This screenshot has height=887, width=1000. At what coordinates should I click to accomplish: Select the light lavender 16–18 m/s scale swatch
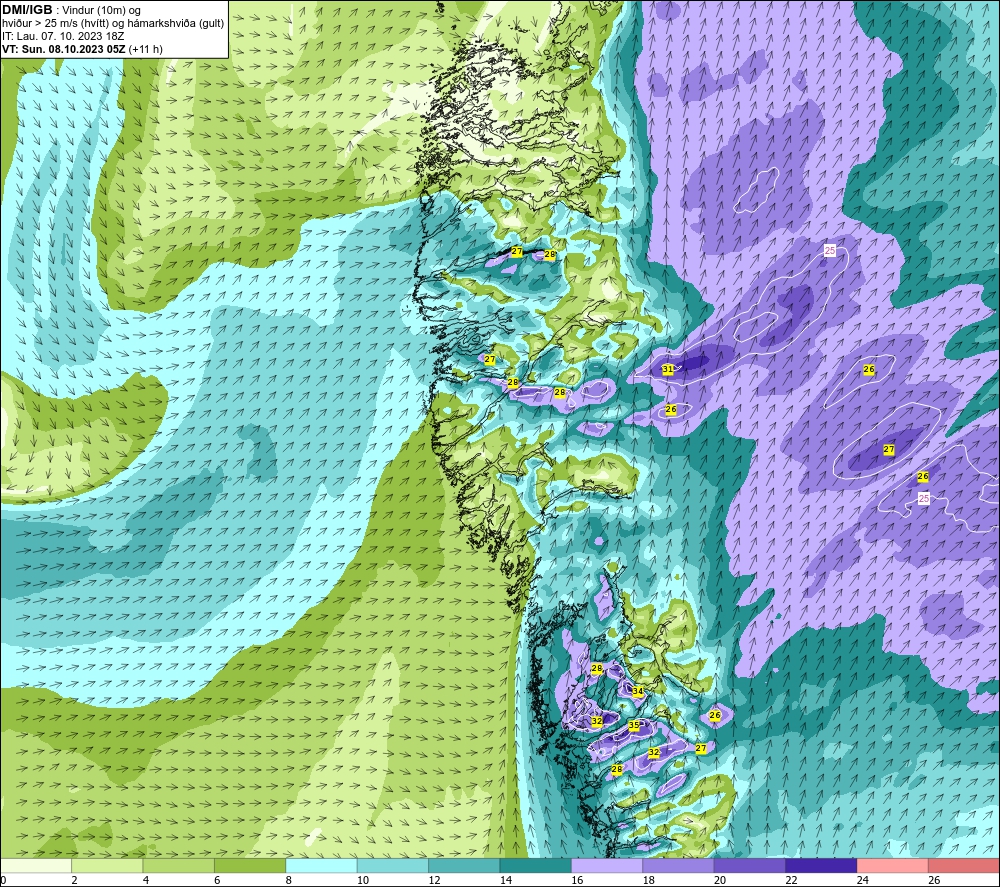point(607,866)
